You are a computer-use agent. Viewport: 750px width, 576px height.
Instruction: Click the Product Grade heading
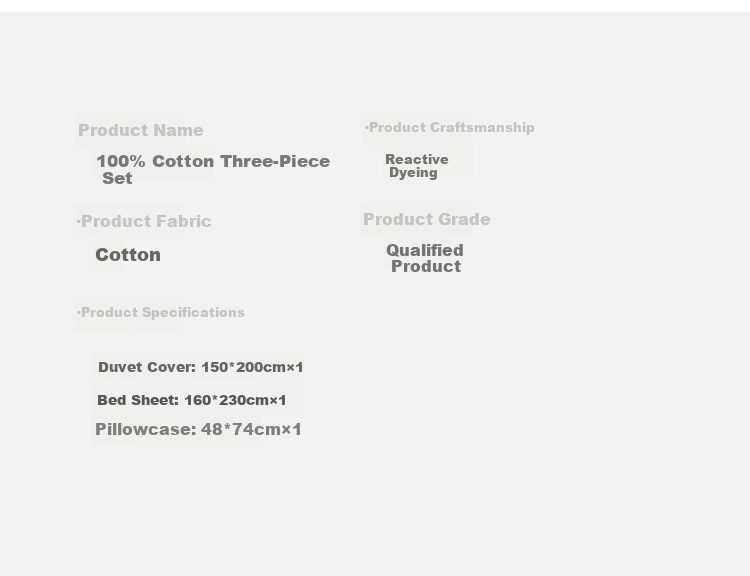[427, 219]
